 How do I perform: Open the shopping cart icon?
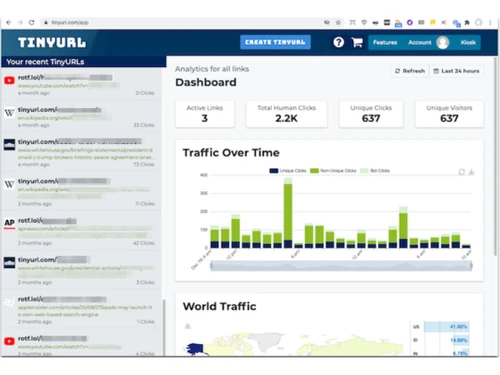tap(357, 42)
